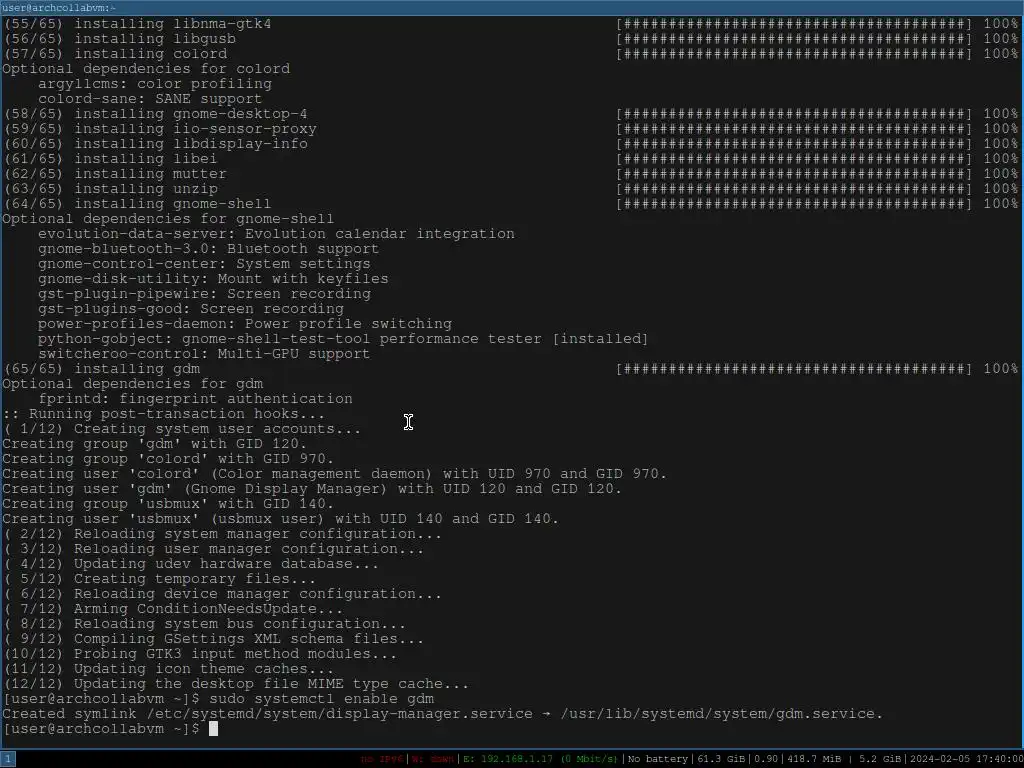Click the "Creating user 'usbmux'" line
Image resolution: width=1024 pixels, height=768 pixels.
281,519
